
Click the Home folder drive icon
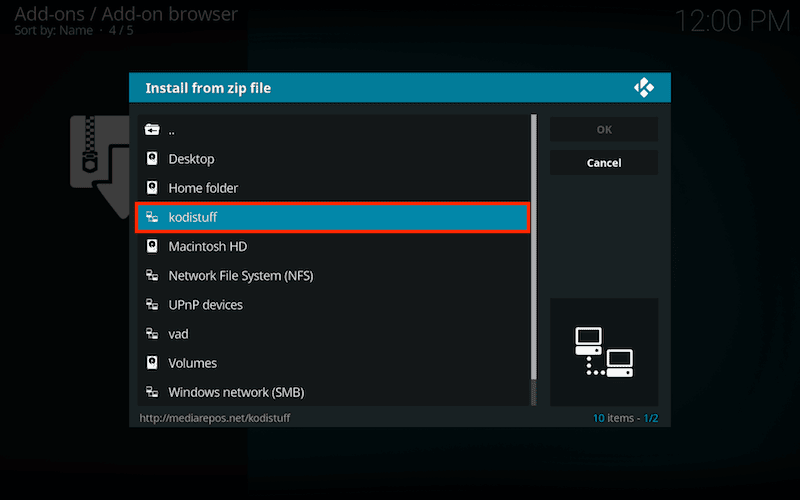point(152,188)
